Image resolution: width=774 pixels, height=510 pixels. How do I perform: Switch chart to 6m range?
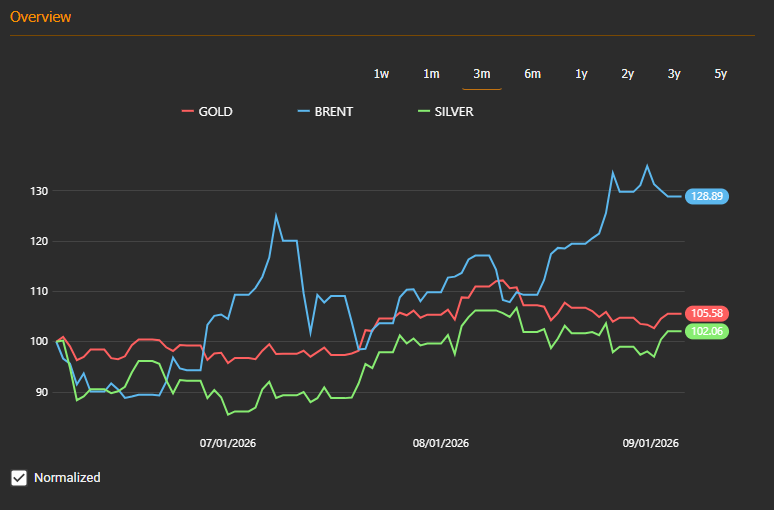532,74
